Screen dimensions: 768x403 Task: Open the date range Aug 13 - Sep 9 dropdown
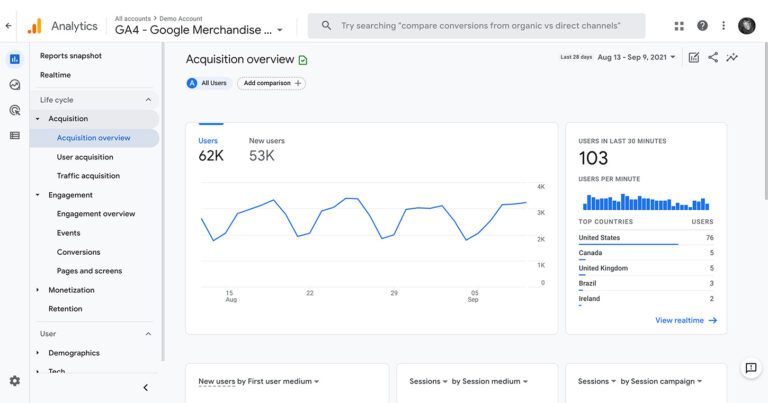point(636,57)
